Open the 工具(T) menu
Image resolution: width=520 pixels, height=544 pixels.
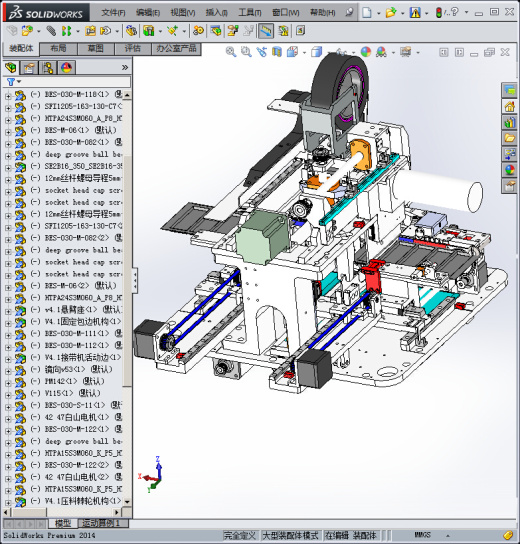249,12
